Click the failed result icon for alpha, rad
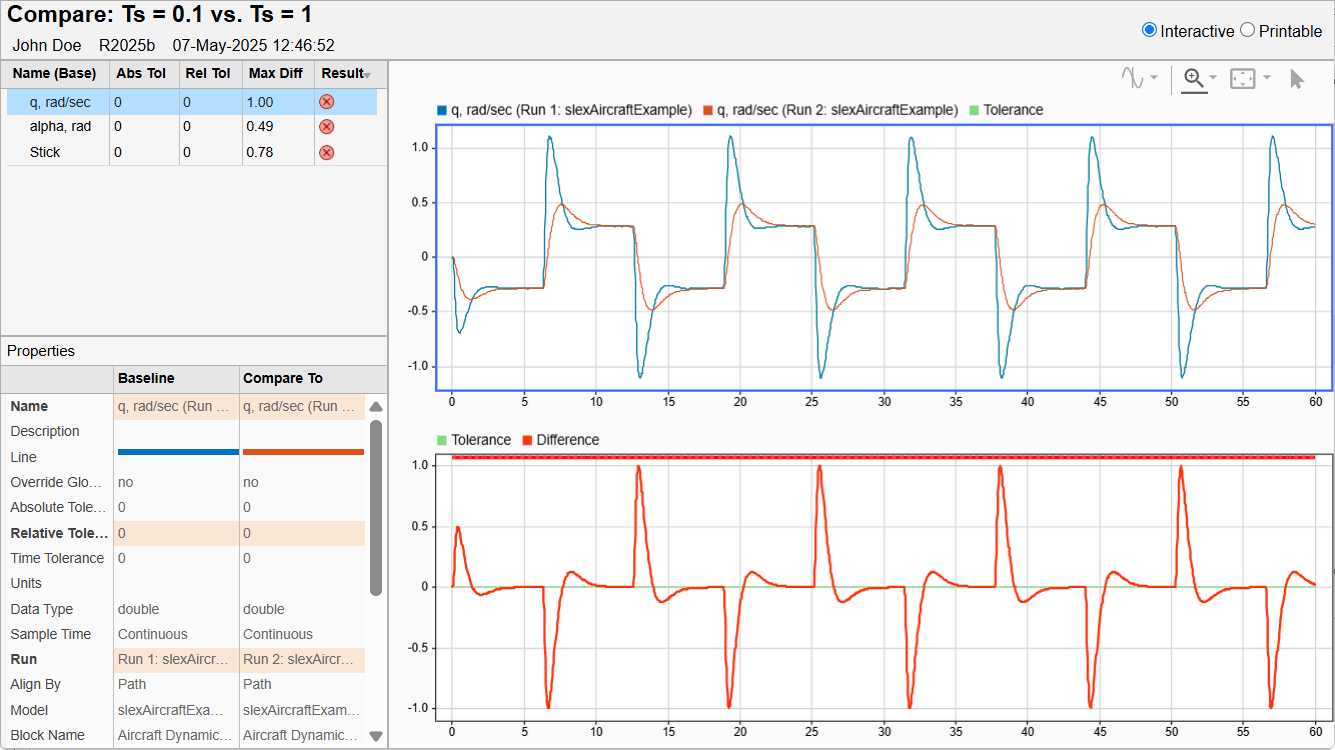 pyautogui.click(x=326, y=127)
